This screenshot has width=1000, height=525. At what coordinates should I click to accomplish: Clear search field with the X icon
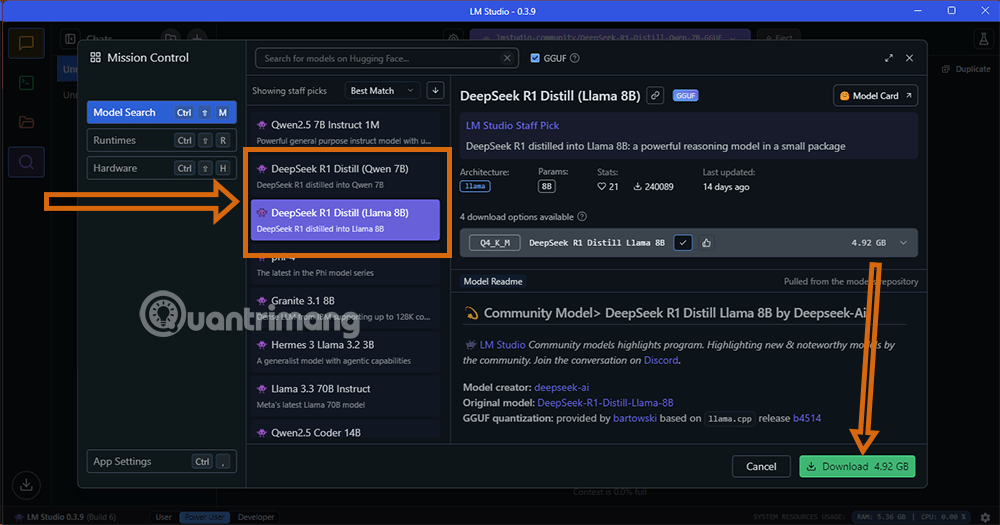(x=507, y=58)
